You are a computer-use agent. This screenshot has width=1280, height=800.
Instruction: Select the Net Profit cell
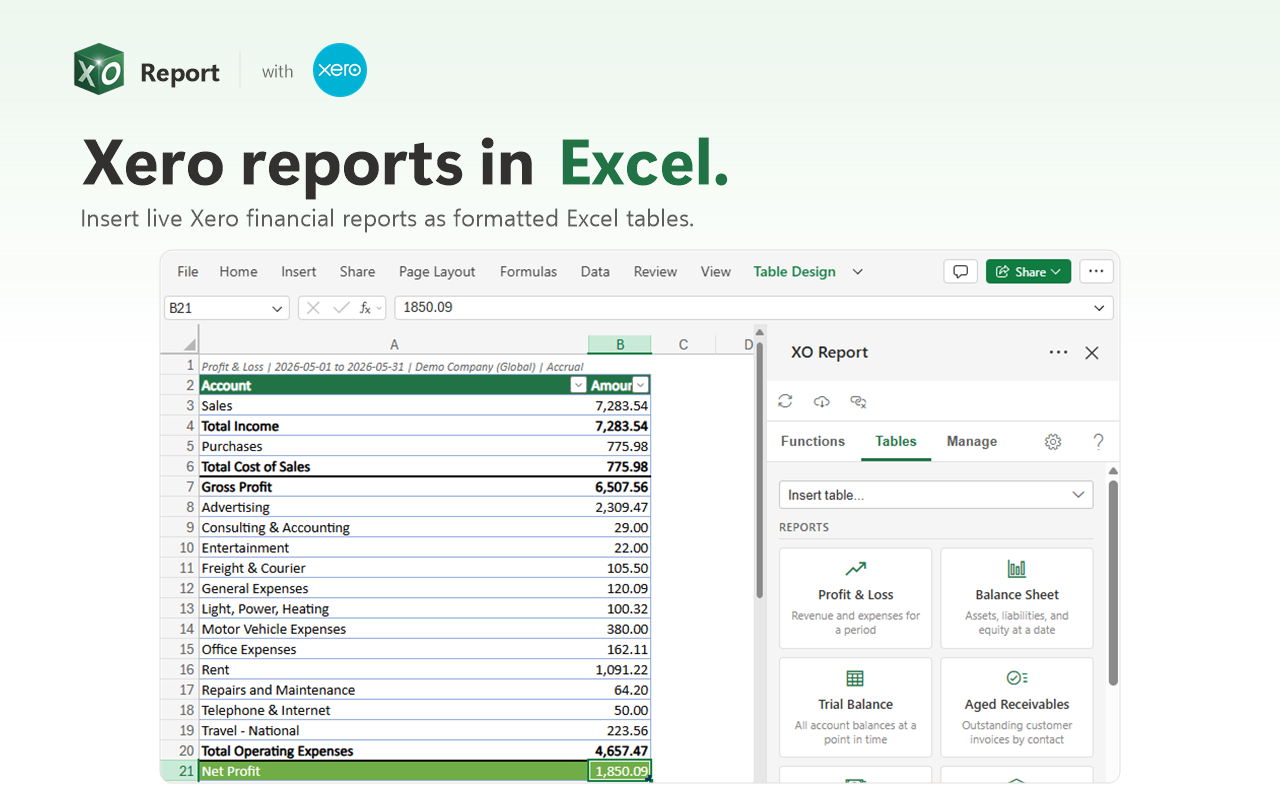tap(393, 771)
